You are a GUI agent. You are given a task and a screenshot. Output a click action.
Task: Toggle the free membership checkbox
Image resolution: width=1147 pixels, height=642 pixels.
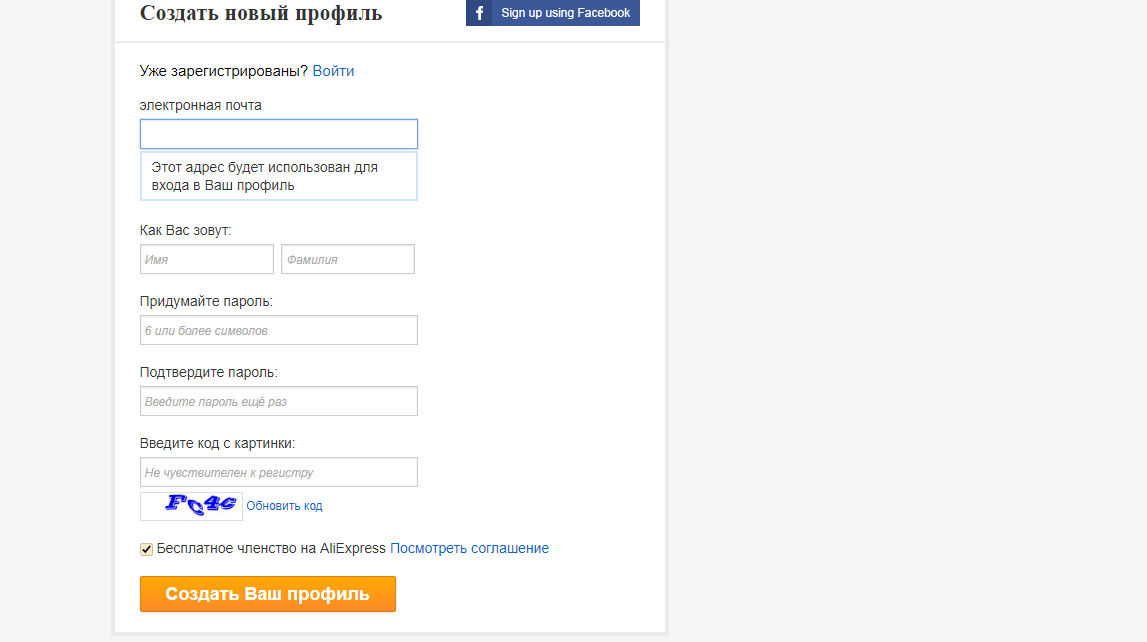147,549
